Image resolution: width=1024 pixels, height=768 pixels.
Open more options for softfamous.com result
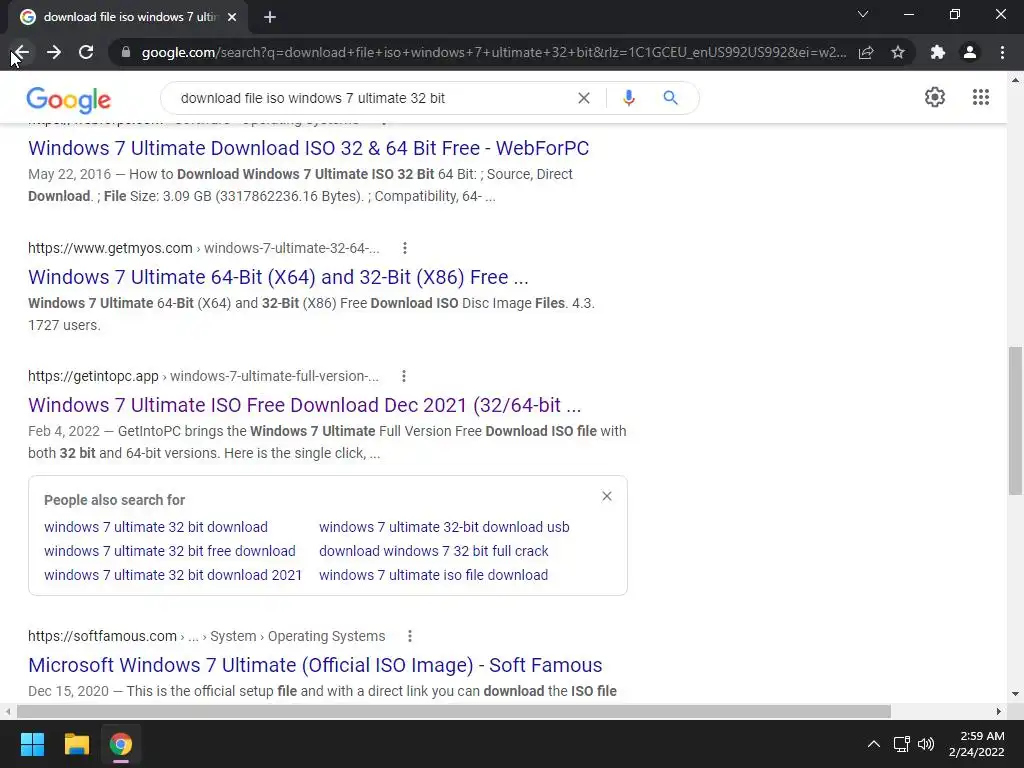click(409, 636)
